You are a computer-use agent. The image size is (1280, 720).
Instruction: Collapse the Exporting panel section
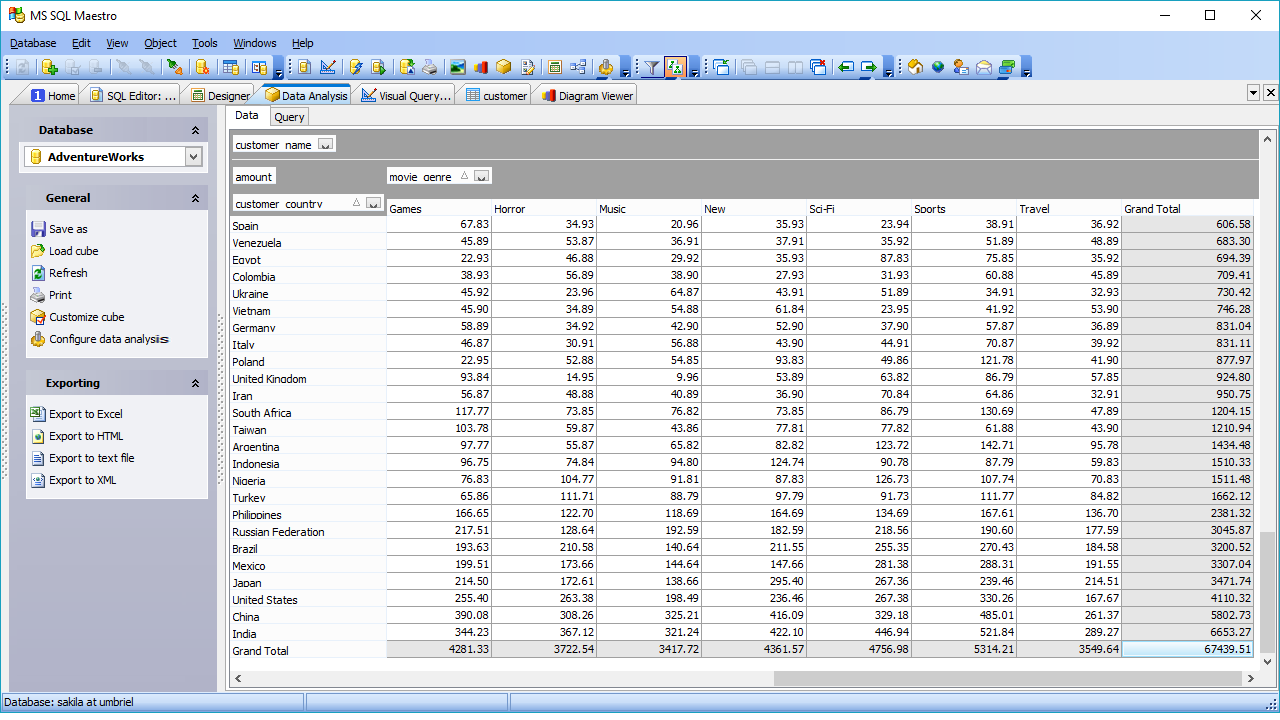tap(195, 383)
